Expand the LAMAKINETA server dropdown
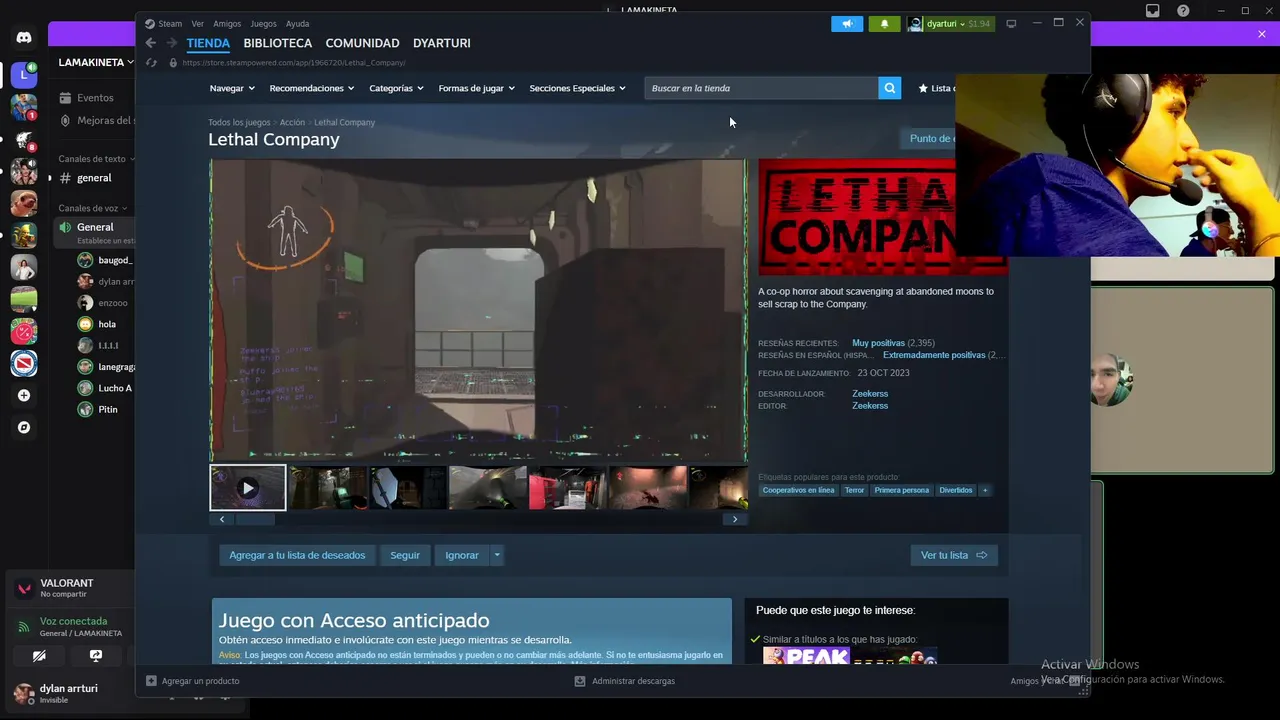The height and width of the screenshot is (720, 1280). coord(95,62)
